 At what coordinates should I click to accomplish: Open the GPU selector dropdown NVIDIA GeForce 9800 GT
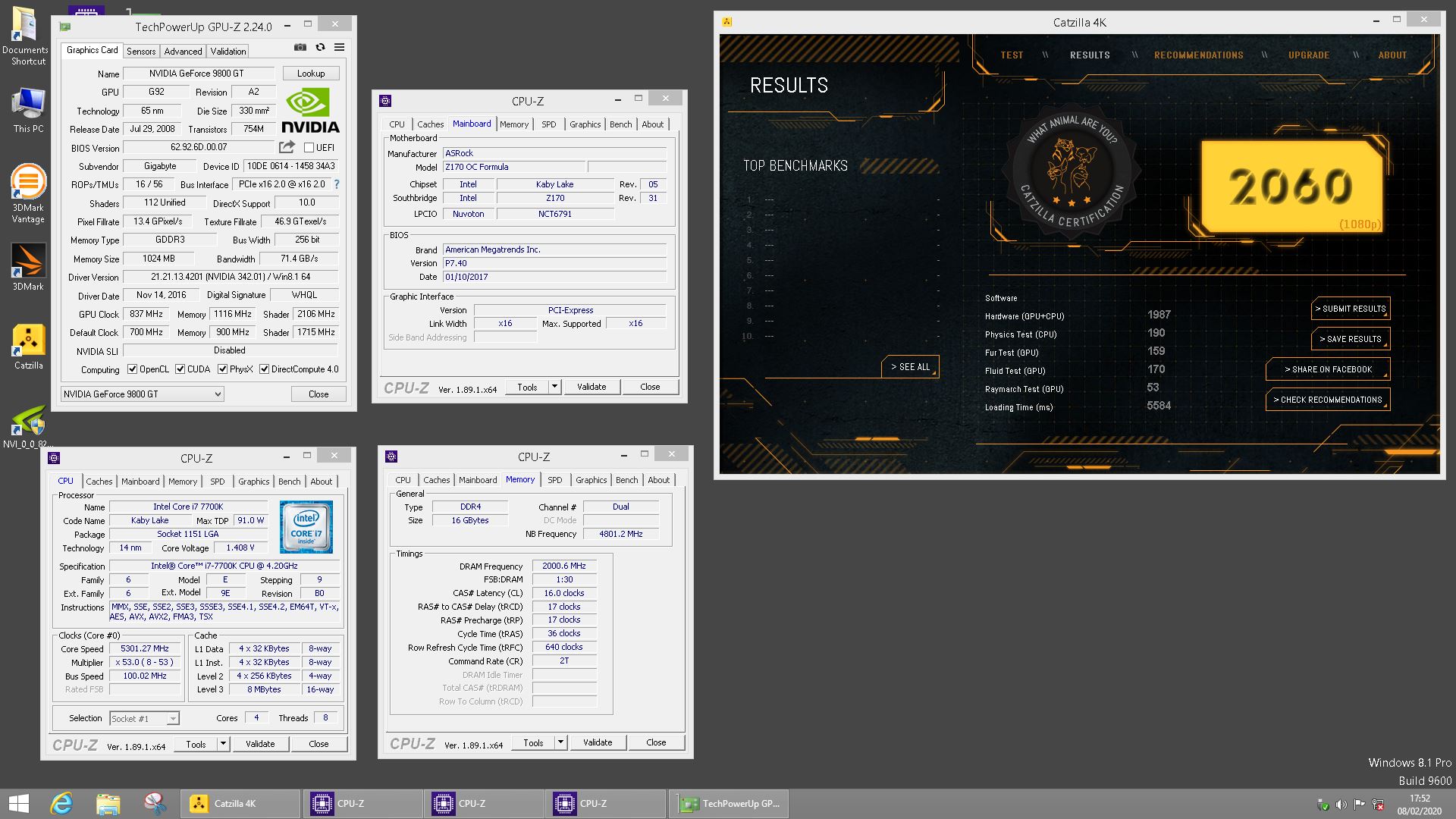(x=142, y=394)
